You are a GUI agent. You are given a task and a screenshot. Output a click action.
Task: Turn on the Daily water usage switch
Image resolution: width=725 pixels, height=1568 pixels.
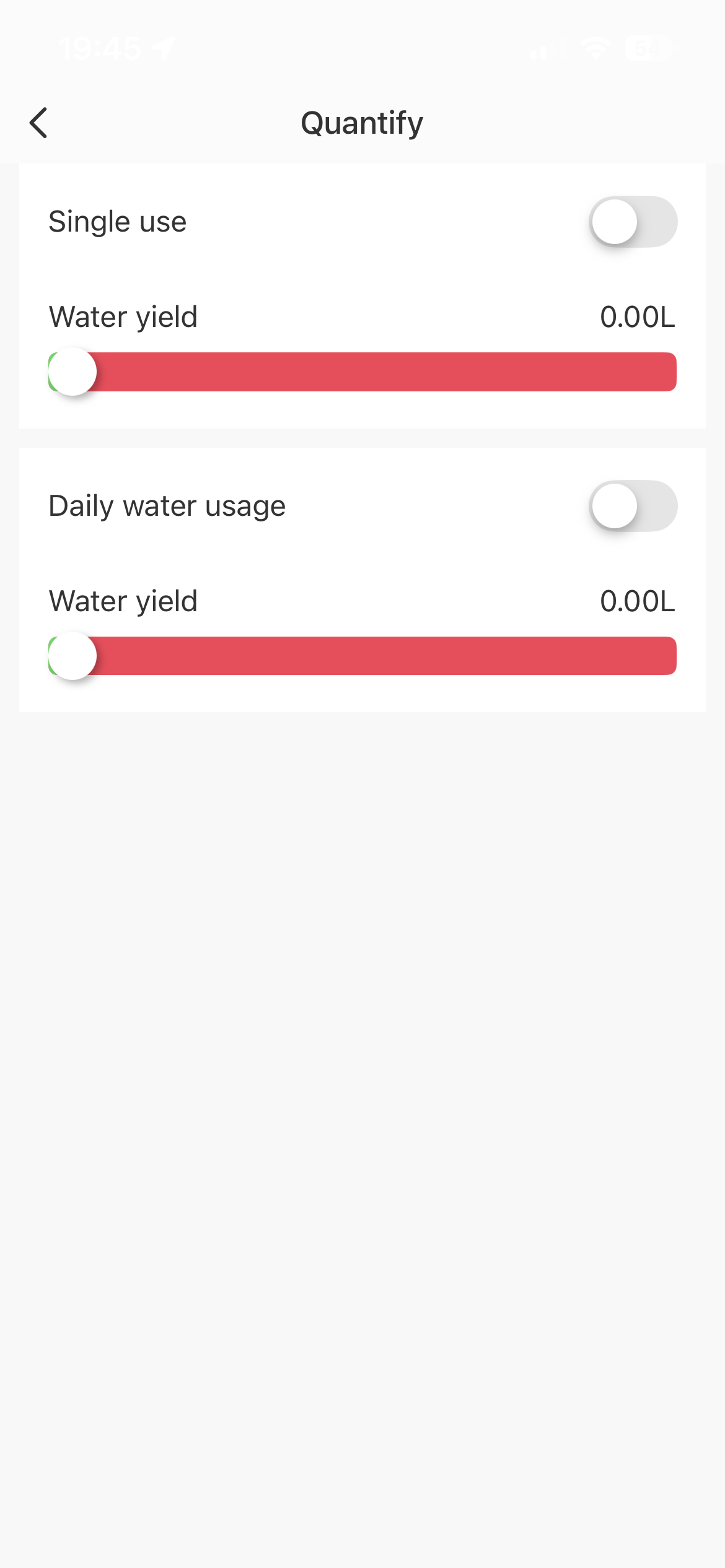[x=633, y=506]
